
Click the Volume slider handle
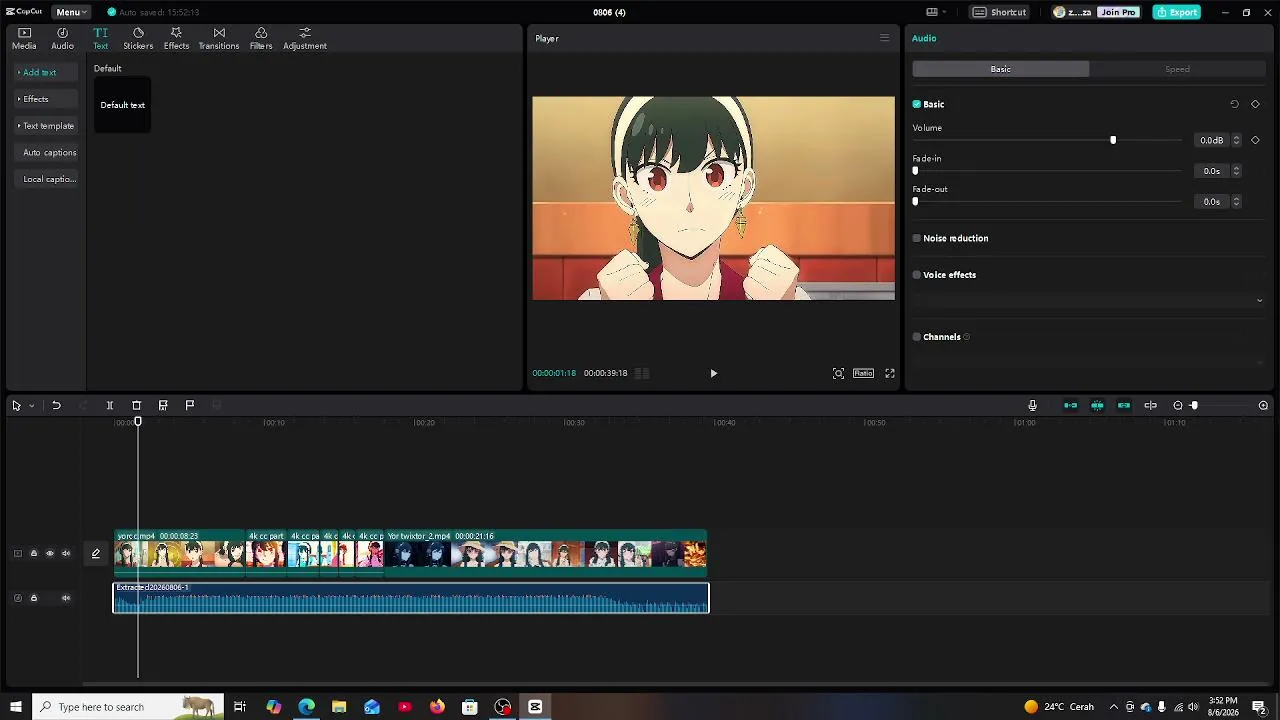pos(1113,140)
